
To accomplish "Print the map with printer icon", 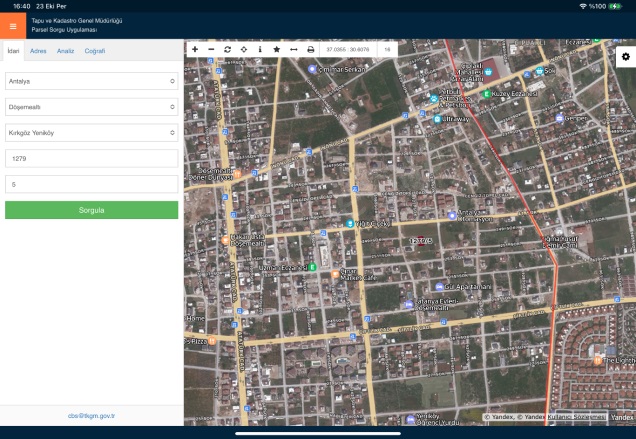I will 310,49.
